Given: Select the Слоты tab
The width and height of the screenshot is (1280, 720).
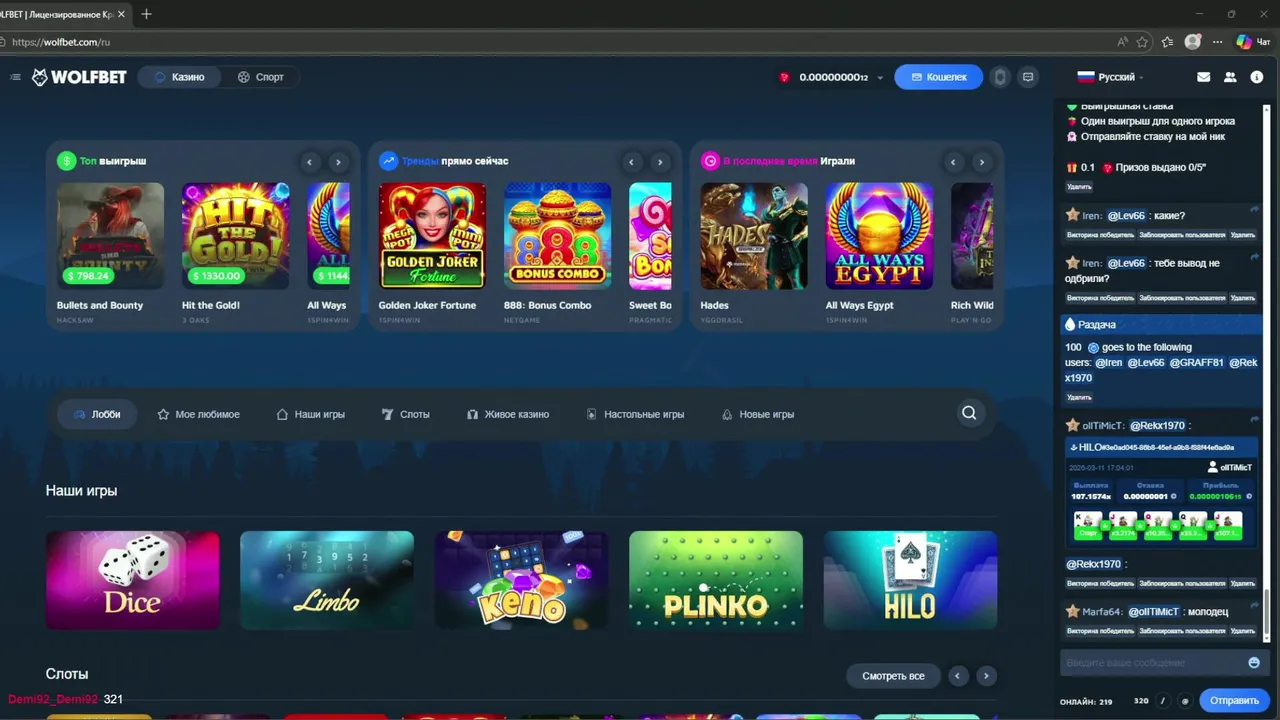Looking at the screenshot, I should (x=406, y=414).
